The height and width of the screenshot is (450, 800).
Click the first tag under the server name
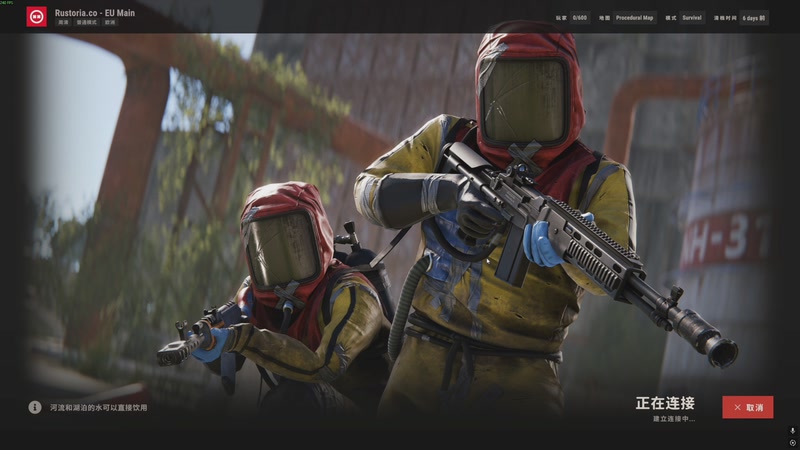(x=63, y=22)
